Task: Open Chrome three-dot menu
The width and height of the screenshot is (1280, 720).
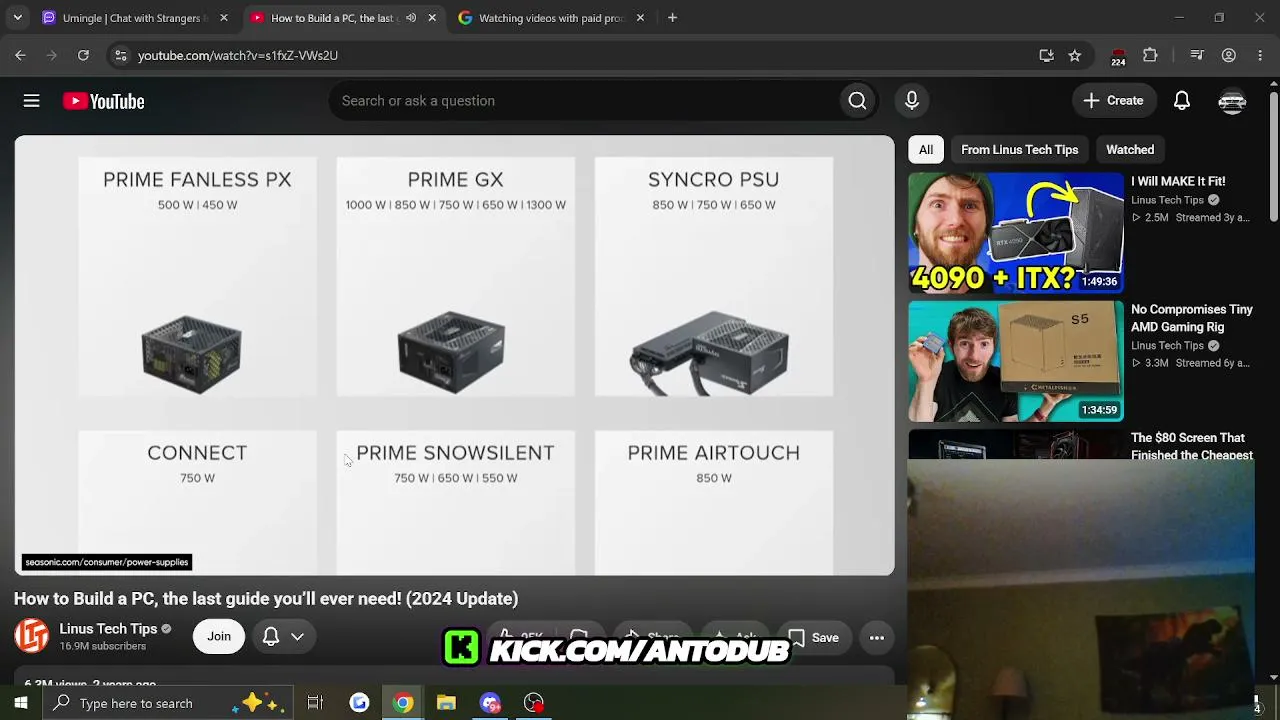Action: click(x=1260, y=55)
